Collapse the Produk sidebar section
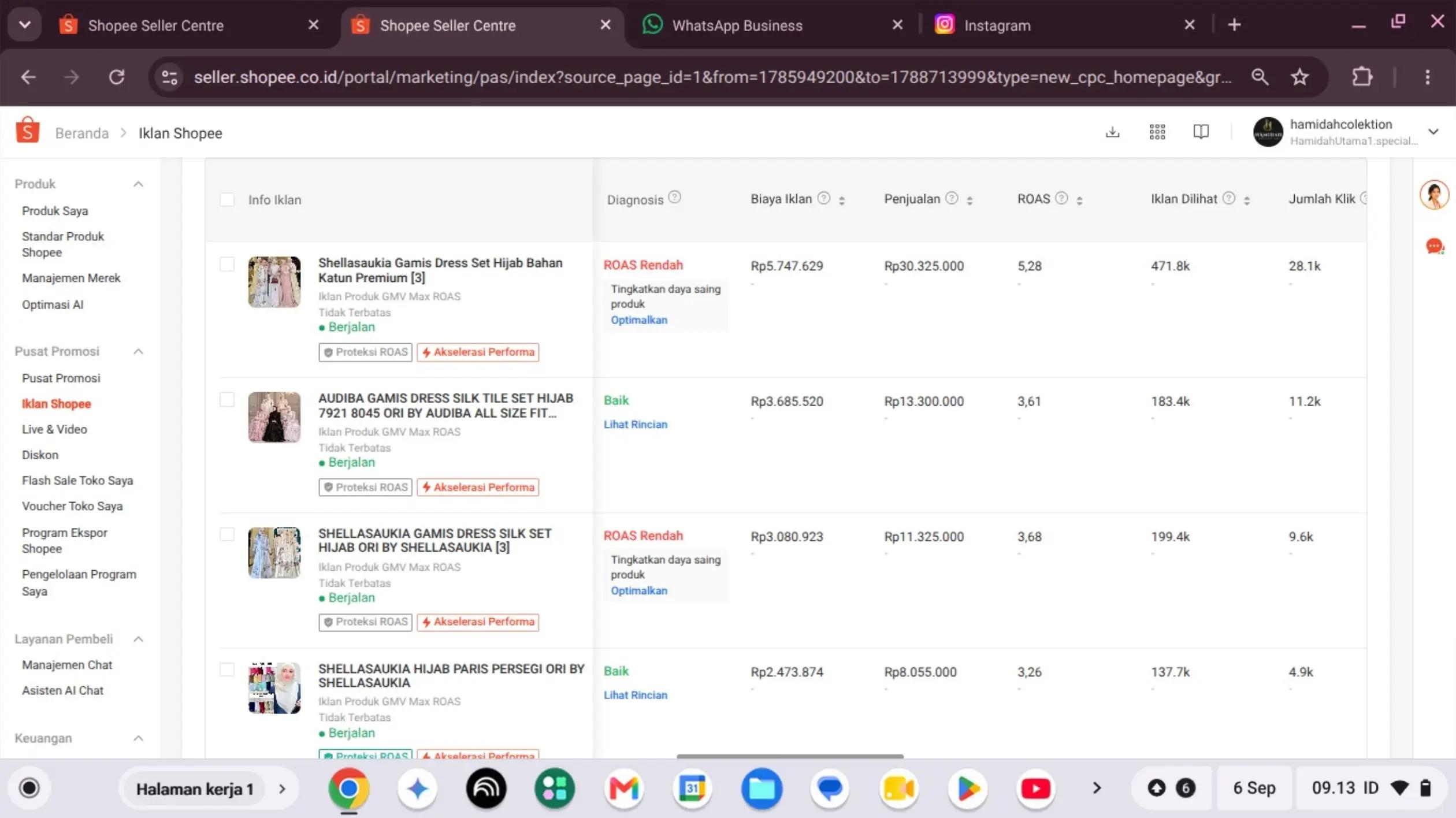The image size is (1456, 818). tap(138, 184)
